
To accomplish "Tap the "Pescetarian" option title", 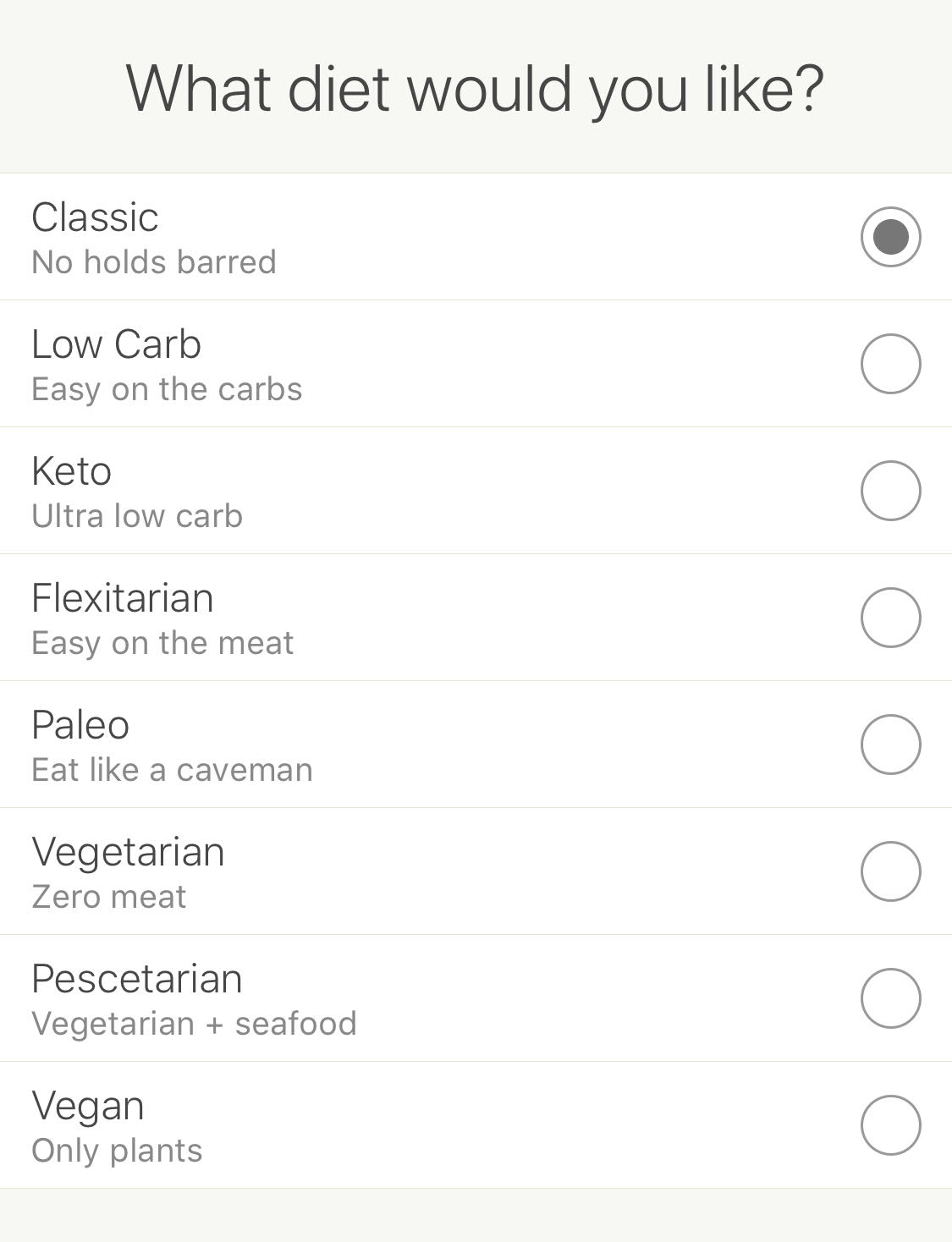I will coord(137,979).
